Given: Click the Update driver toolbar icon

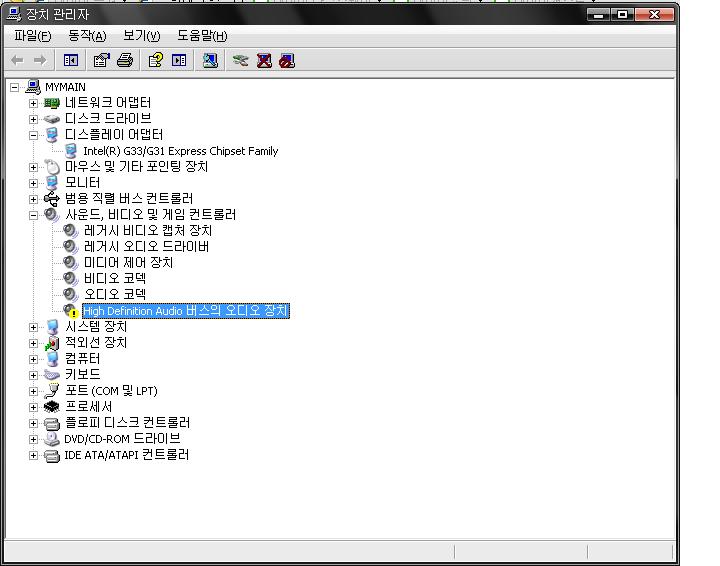Looking at the screenshot, I should pos(241,60).
